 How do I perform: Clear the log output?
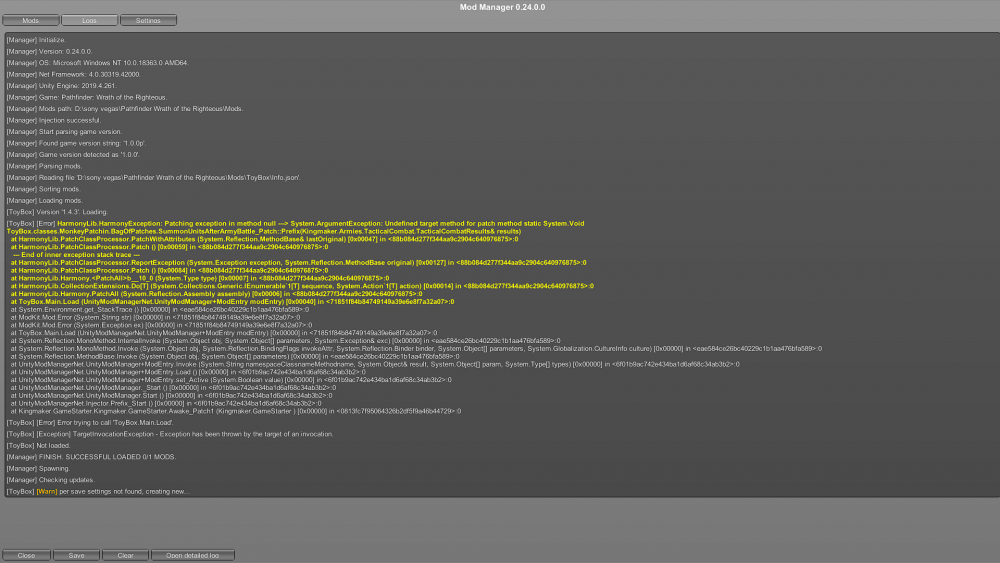point(125,555)
